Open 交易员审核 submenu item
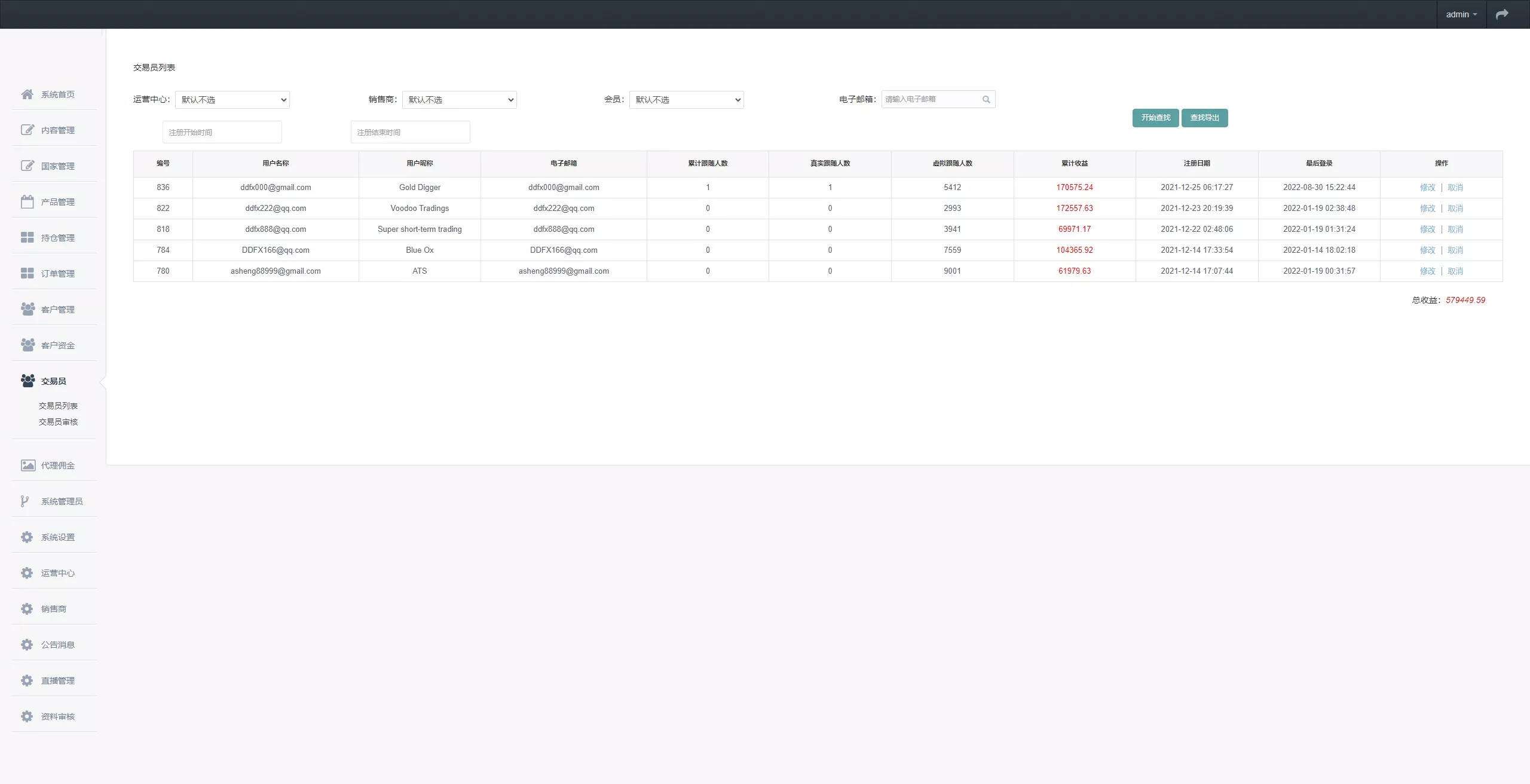The height and width of the screenshot is (784, 1530). (x=58, y=422)
